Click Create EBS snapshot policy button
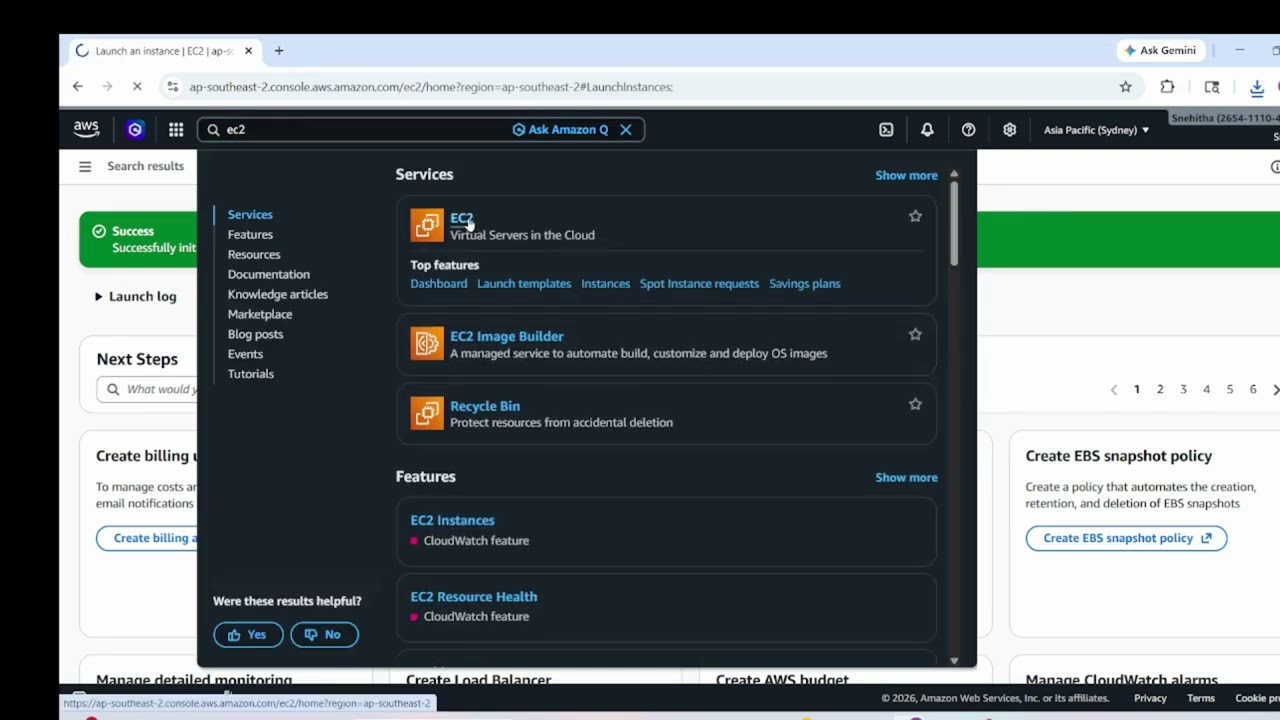Screen dimensions: 1280x720 [x=1126, y=538]
